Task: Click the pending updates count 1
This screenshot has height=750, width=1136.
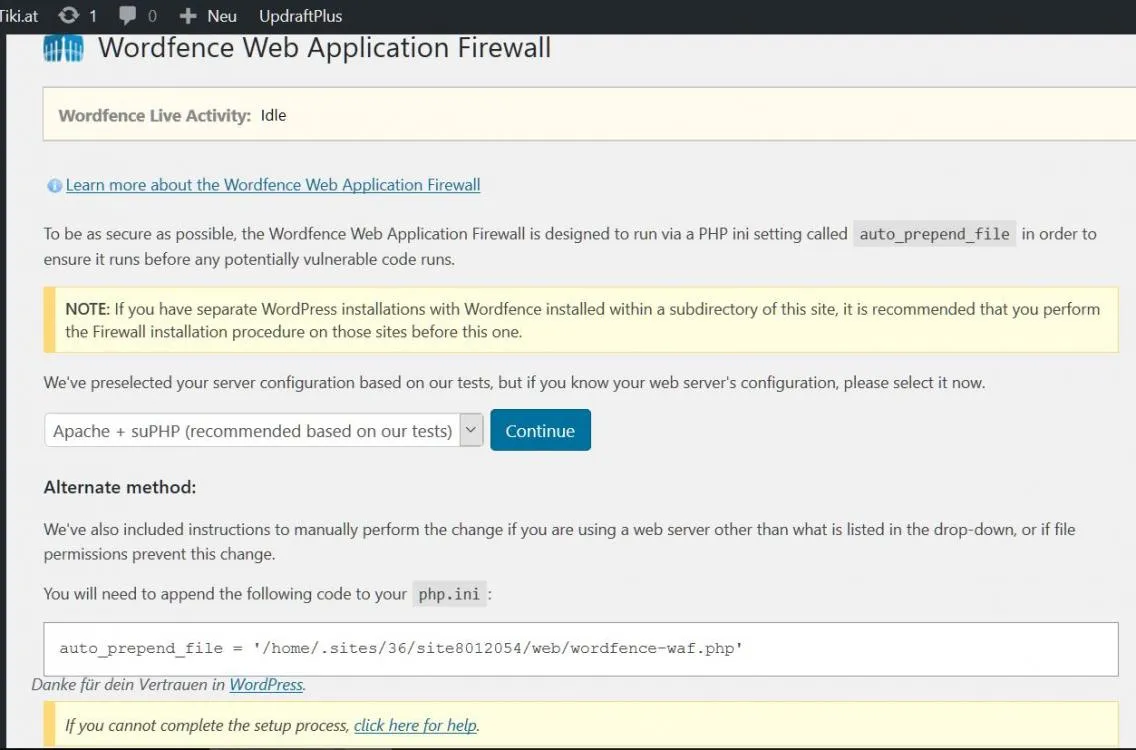Action: coord(93,16)
